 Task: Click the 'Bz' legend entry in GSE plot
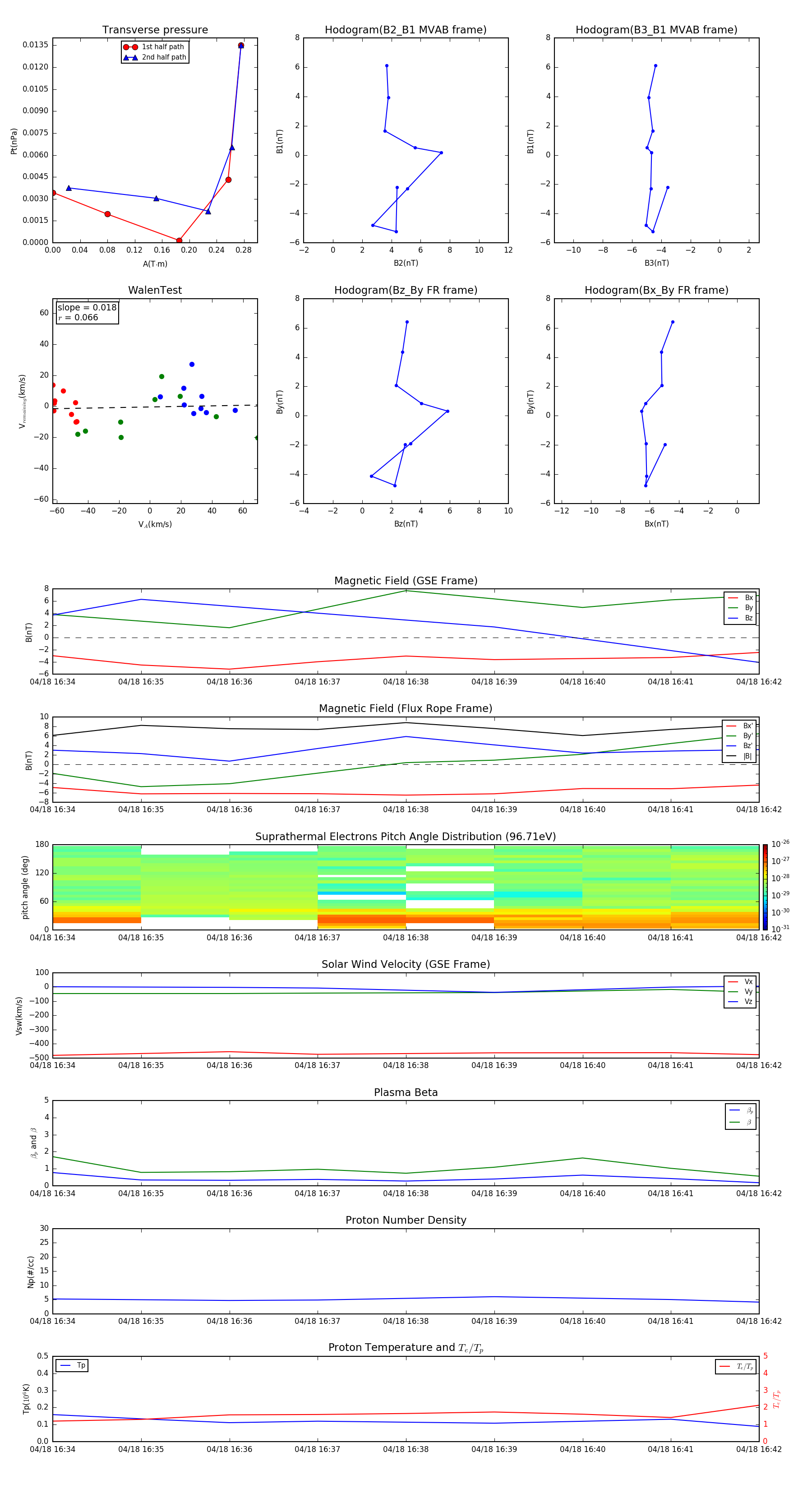pos(740,618)
